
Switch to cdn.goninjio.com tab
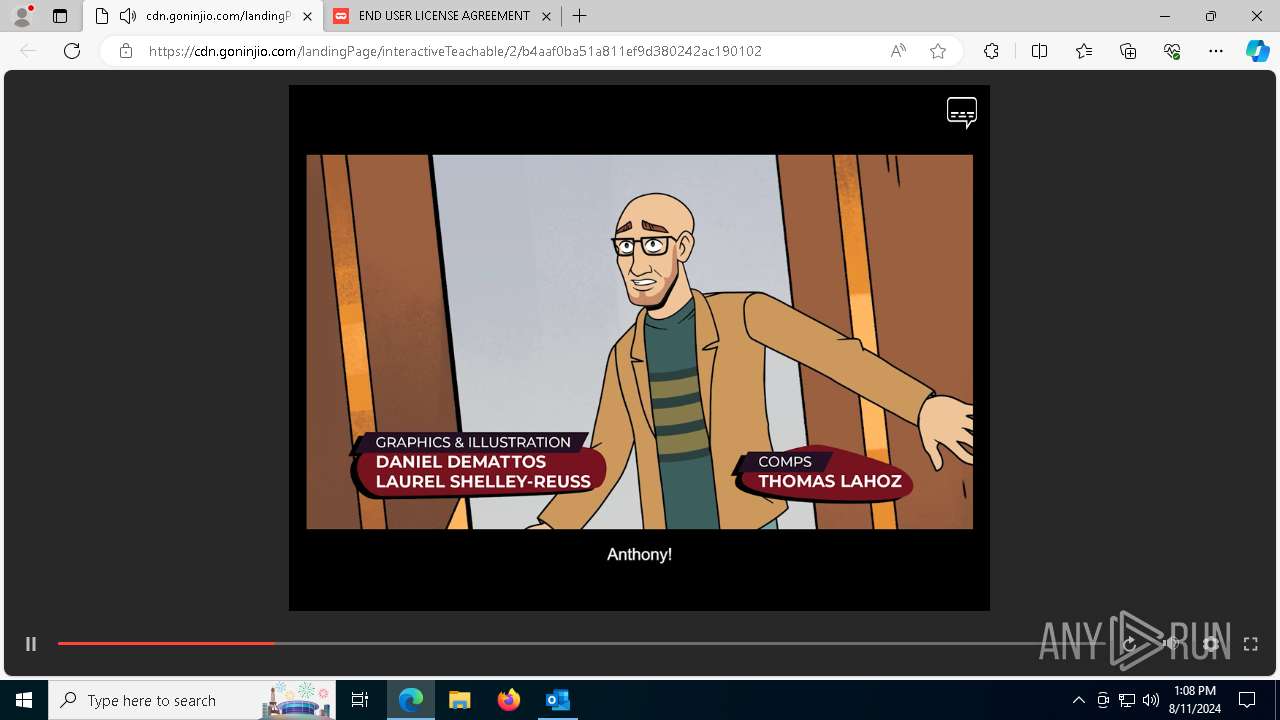(x=203, y=16)
